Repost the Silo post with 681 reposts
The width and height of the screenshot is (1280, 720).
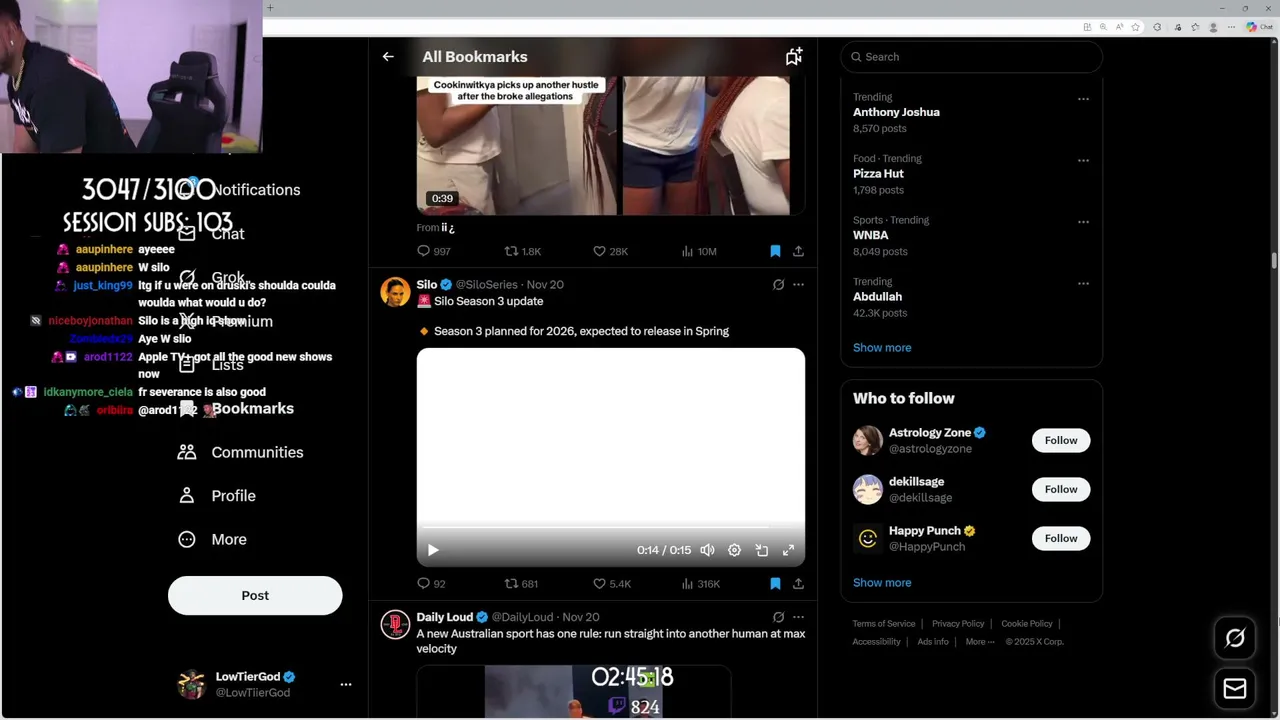click(x=521, y=583)
